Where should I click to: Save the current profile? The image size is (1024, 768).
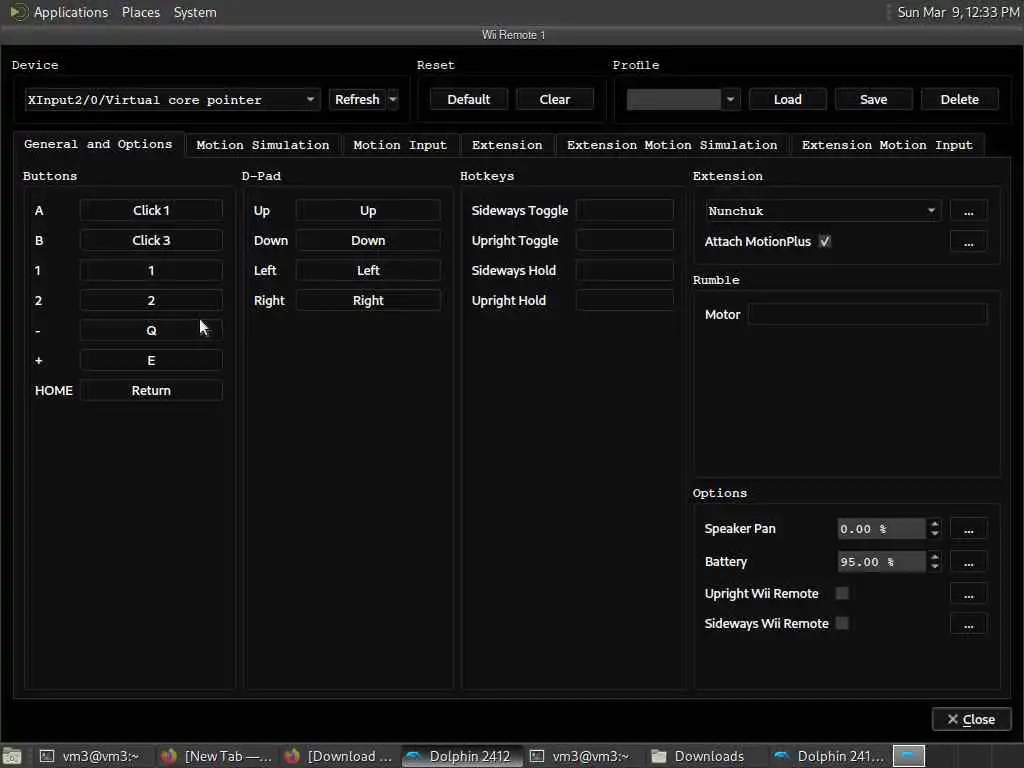pos(873,100)
